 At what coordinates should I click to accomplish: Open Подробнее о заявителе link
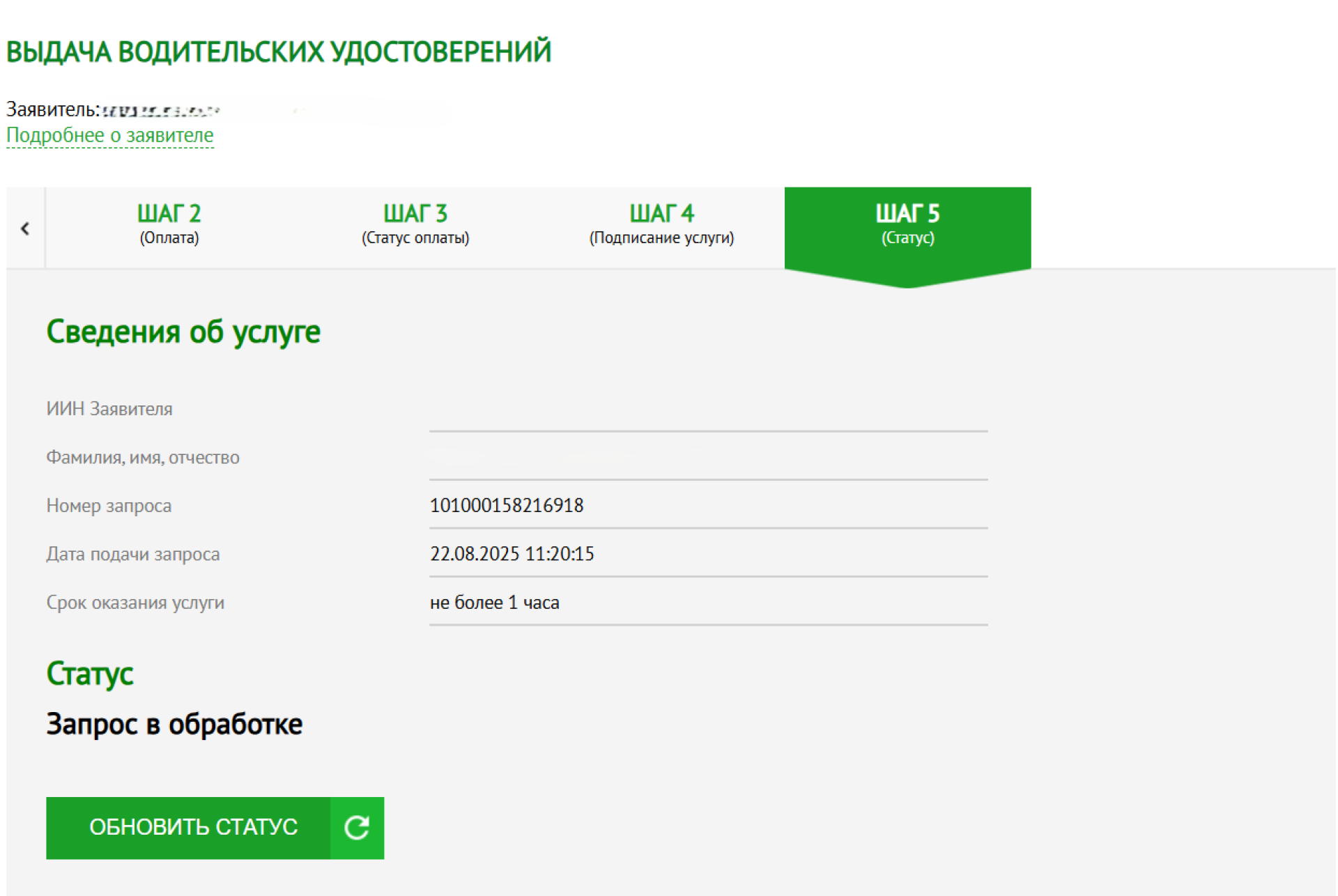tap(110, 135)
